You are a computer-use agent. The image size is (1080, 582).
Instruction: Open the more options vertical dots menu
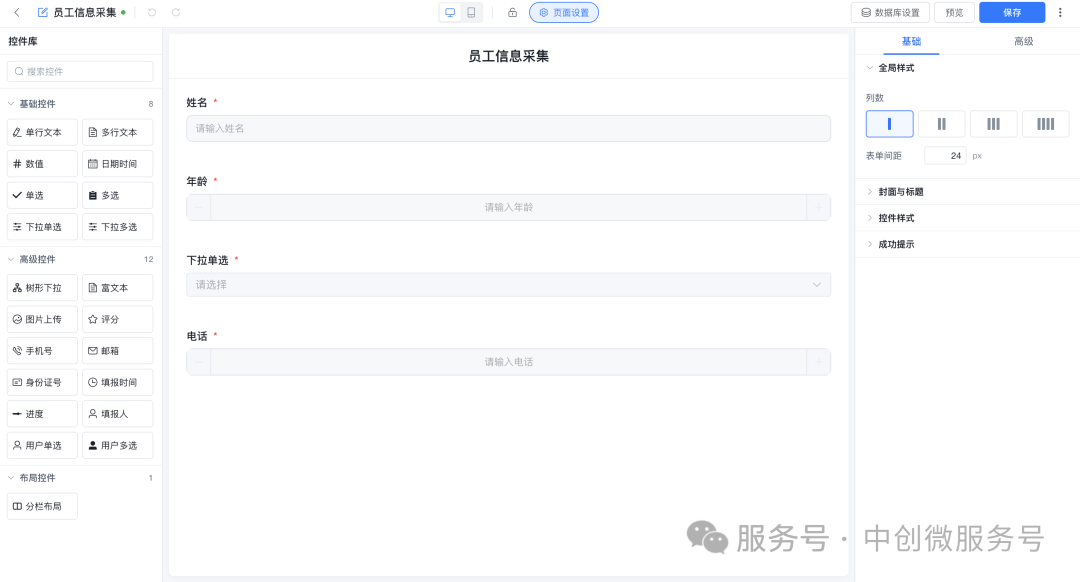click(1060, 12)
